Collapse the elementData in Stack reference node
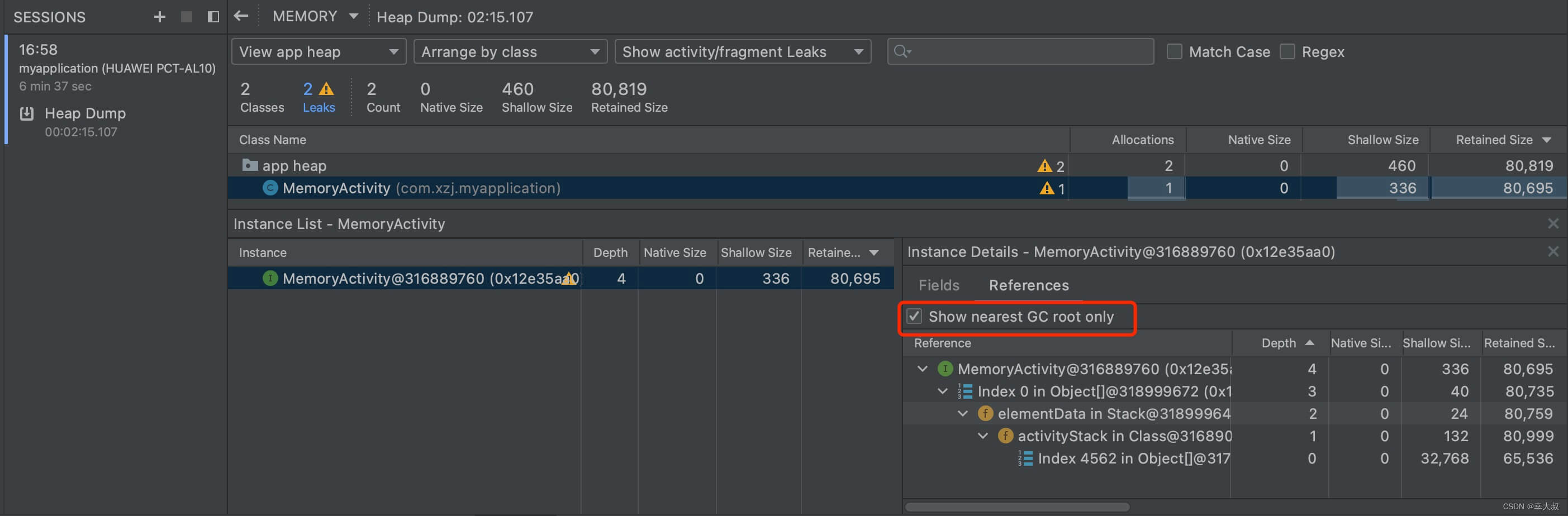Viewport: 1568px width, 516px height. click(x=962, y=414)
